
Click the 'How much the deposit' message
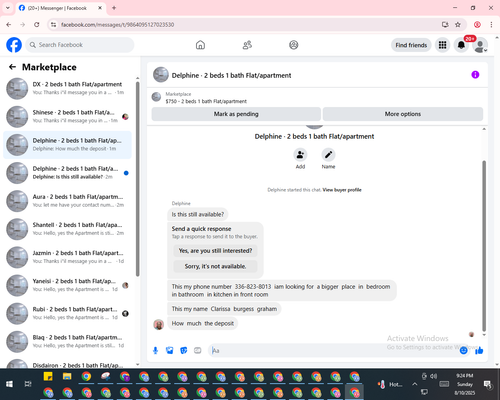coord(203,323)
